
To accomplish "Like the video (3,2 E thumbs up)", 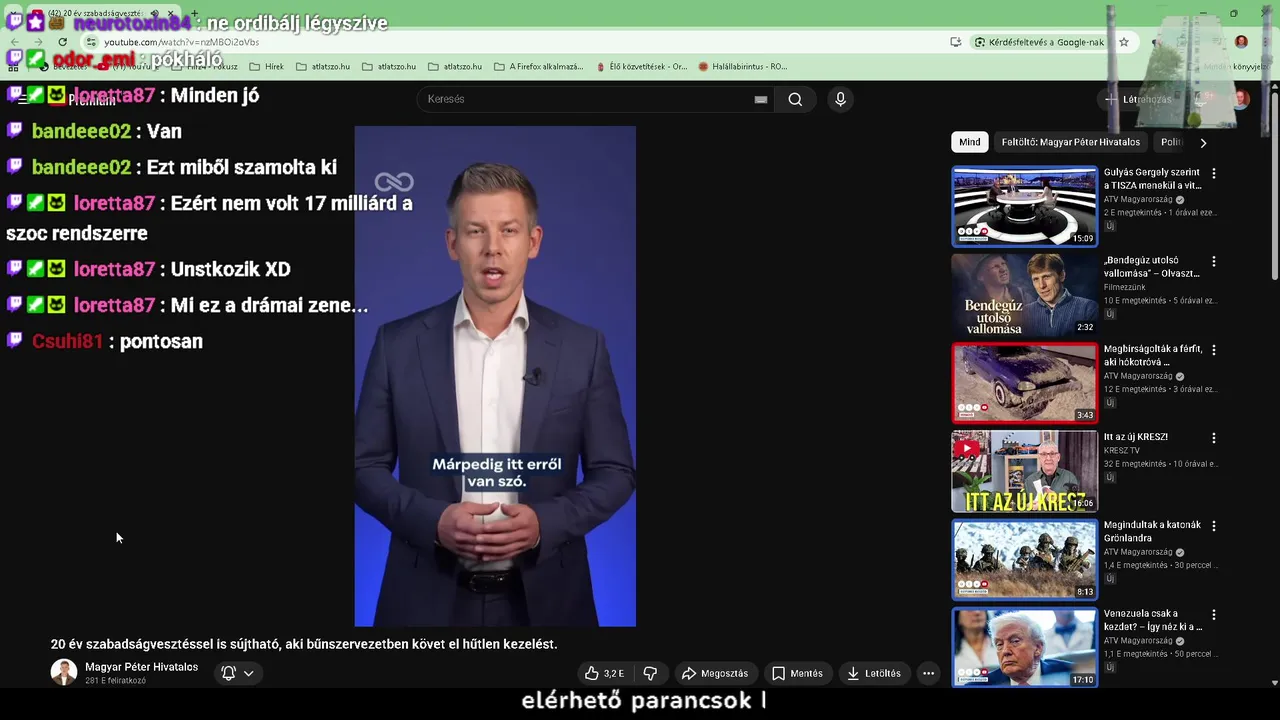I will coord(605,673).
